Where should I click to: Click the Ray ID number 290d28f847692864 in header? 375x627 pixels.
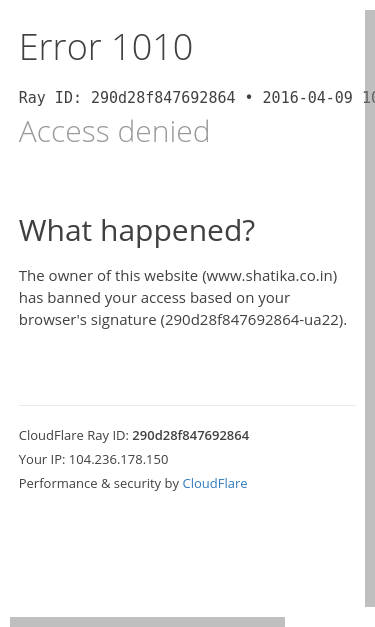click(x=163, y=98)
